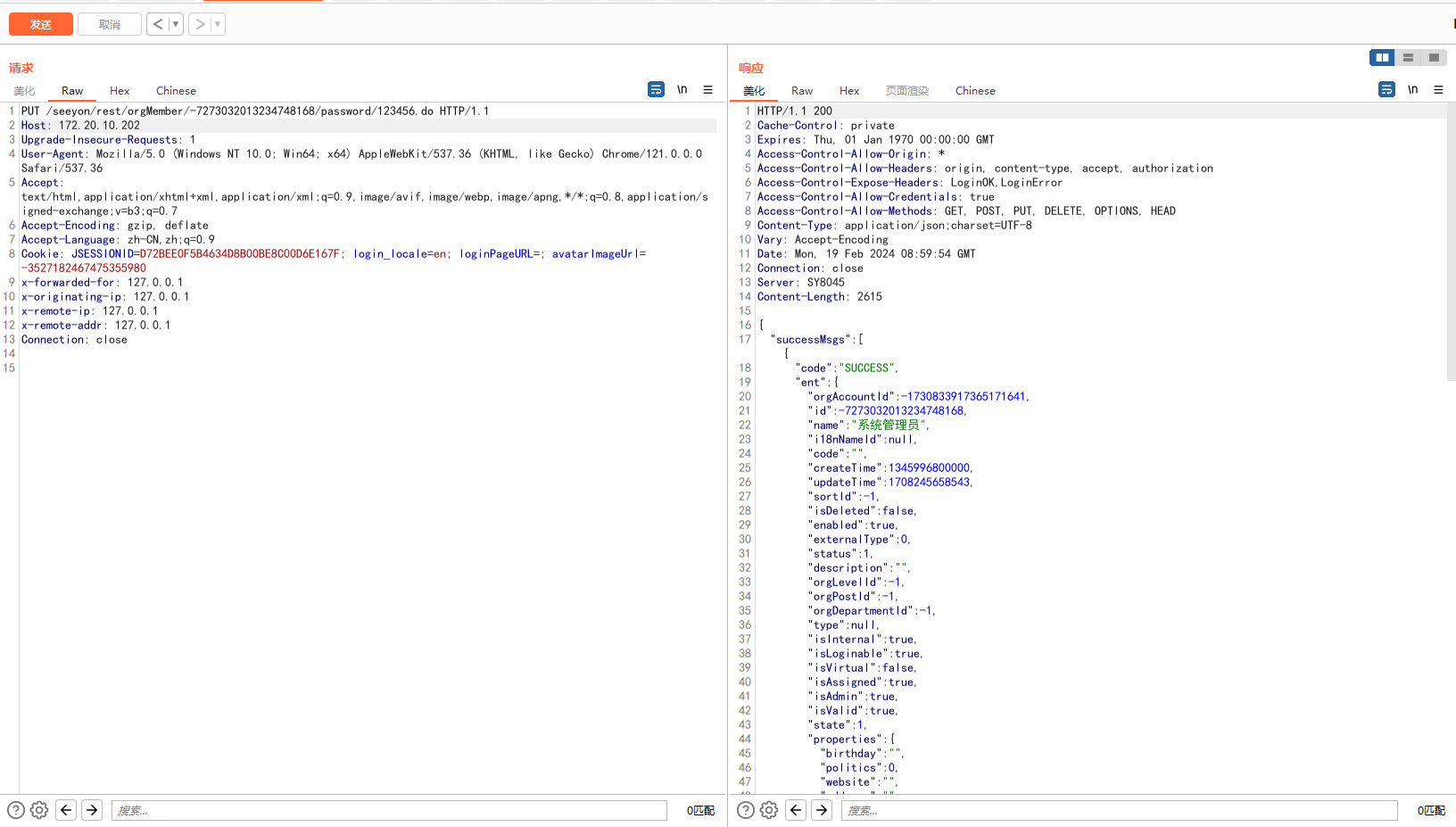Screen dimensions: 1456x827
Task: Toggle \n non-printable characters in request panel
Action: point(682,89)
